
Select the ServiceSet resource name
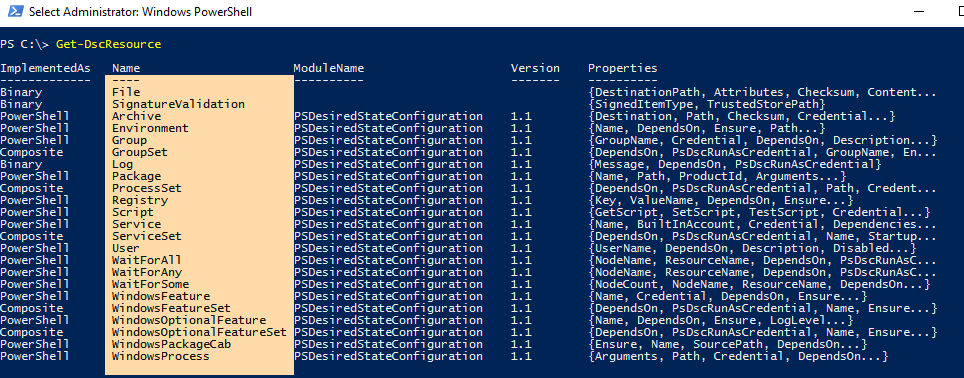coord(147,236)
